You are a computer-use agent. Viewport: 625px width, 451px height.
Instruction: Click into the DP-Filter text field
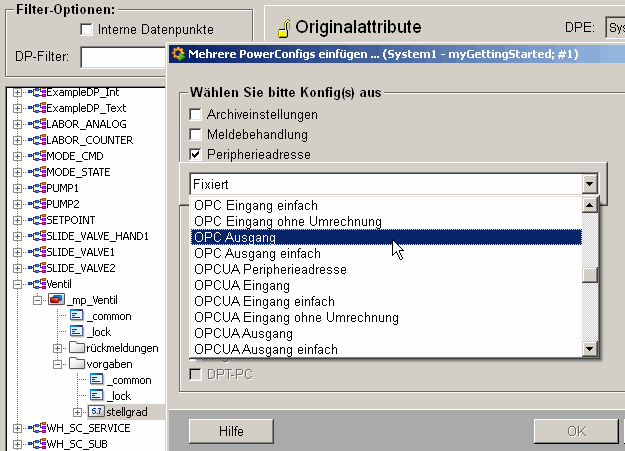click(118, 57)
